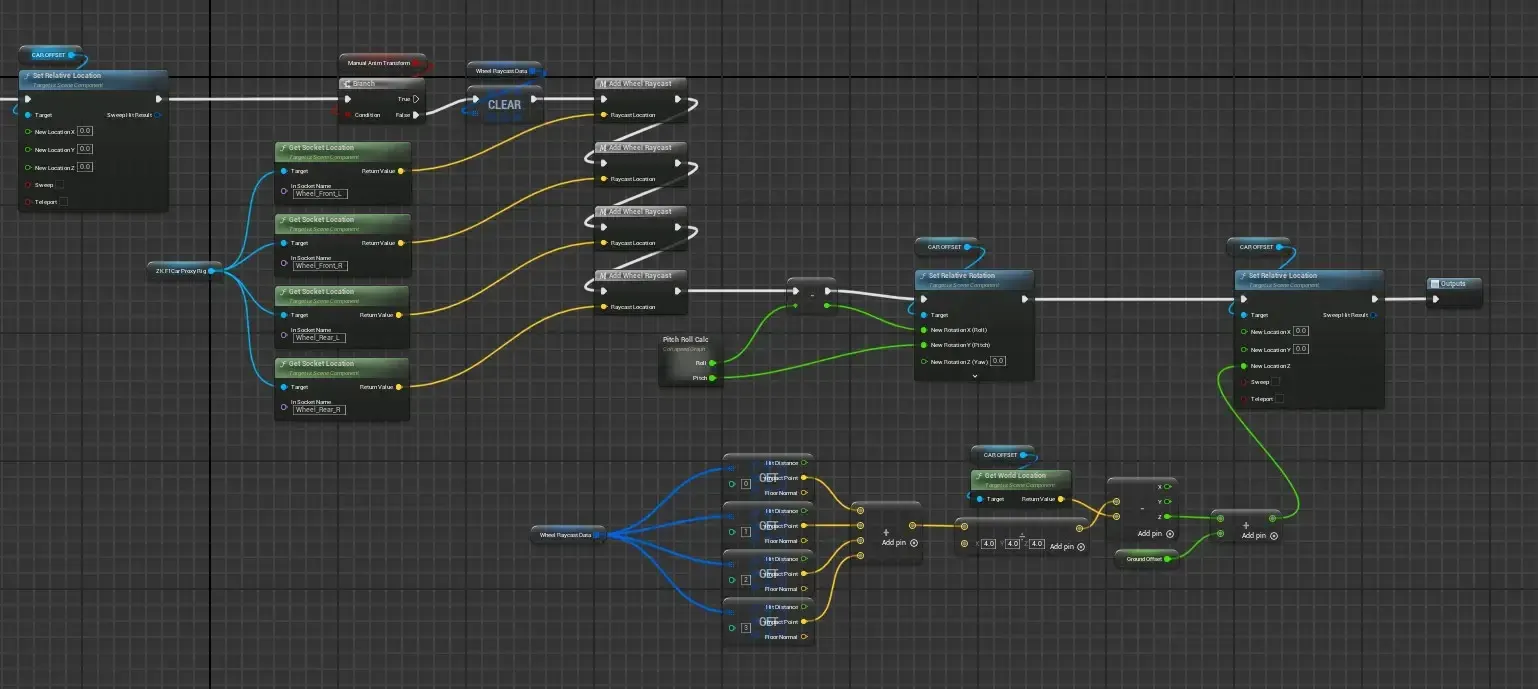Click the Branch node's False exec pin
This screenshot has height=689, width=1538.
(416, 115)
